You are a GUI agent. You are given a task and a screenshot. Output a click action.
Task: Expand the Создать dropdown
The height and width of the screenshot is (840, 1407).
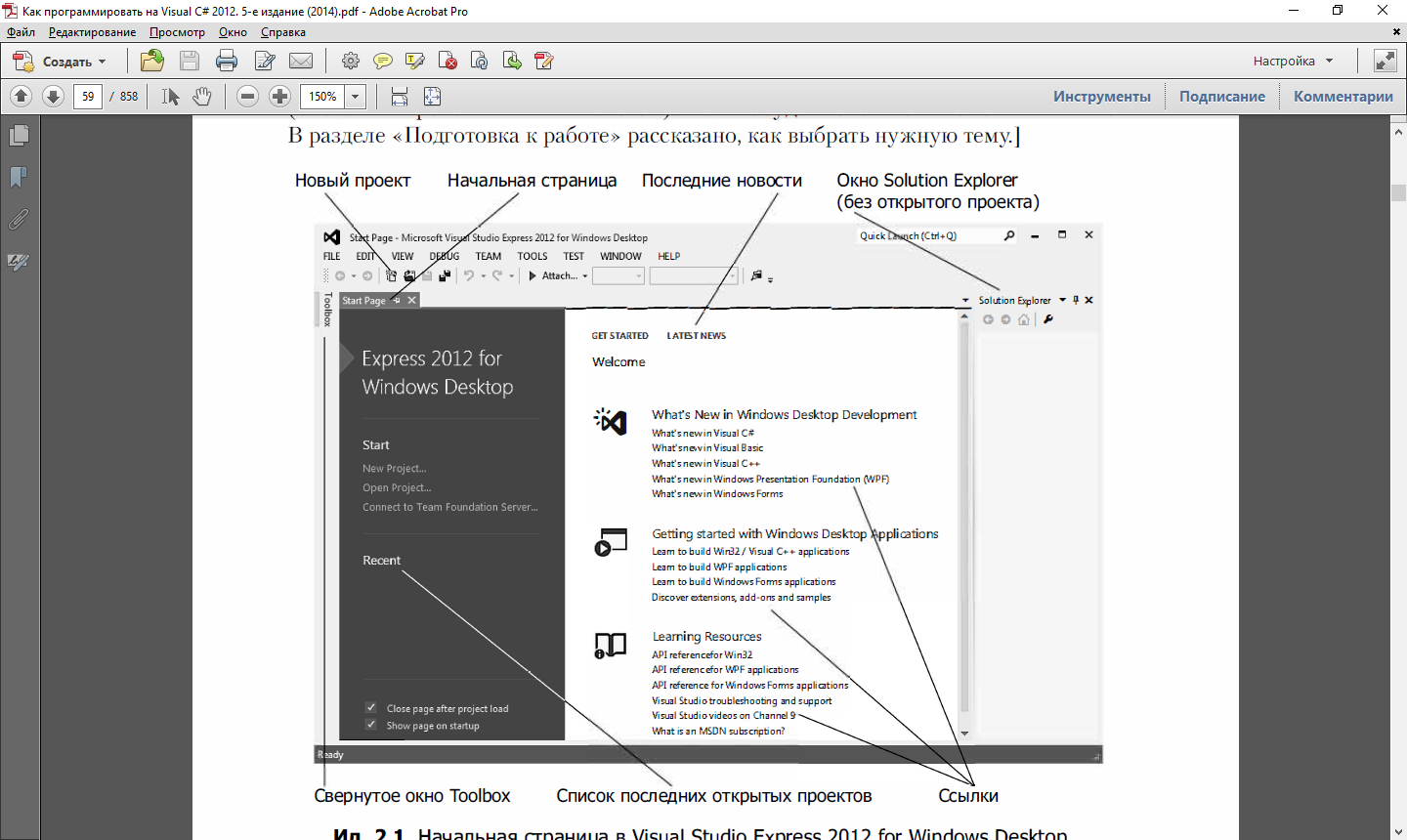coord(59,61)
